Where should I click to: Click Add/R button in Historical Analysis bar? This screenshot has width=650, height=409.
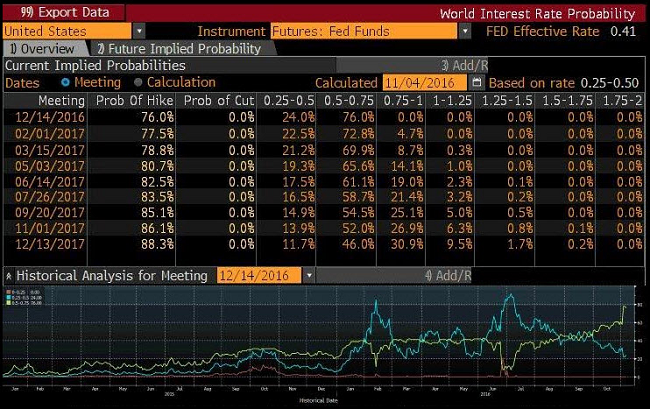click(x=448, y=275)
